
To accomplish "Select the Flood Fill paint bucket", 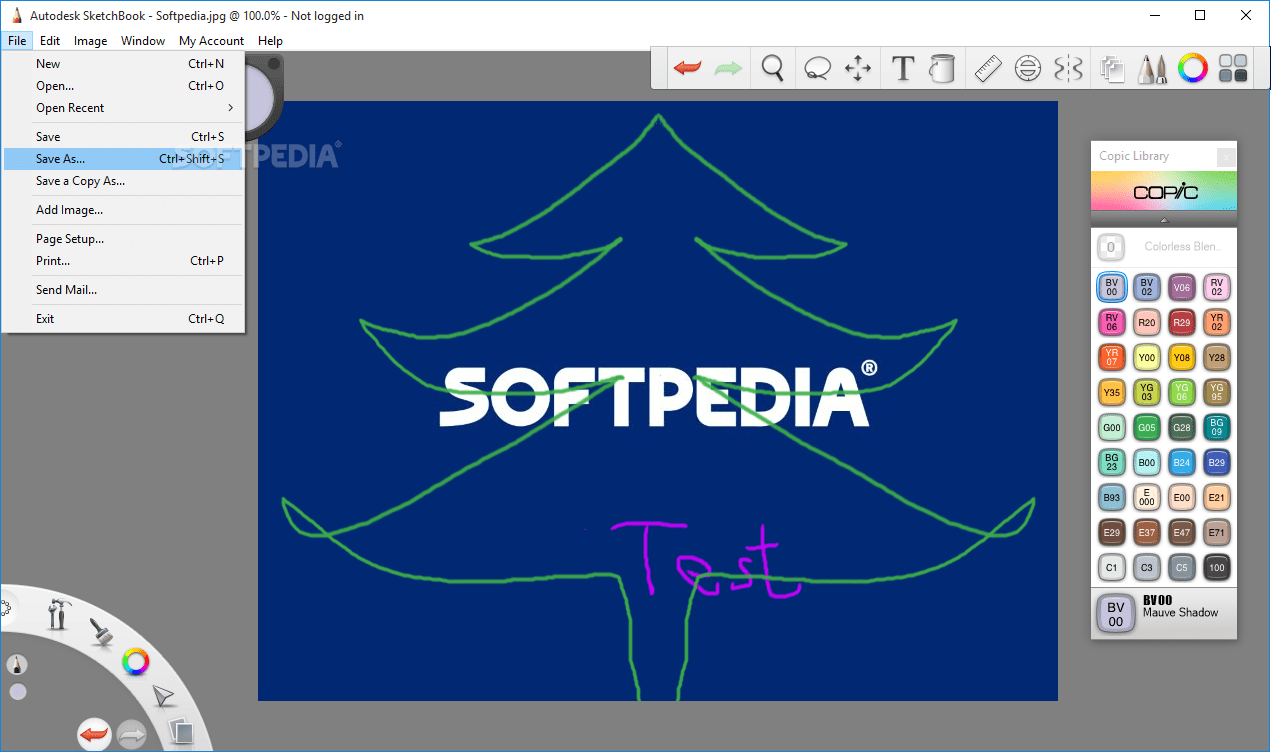I will coord(941,68).
